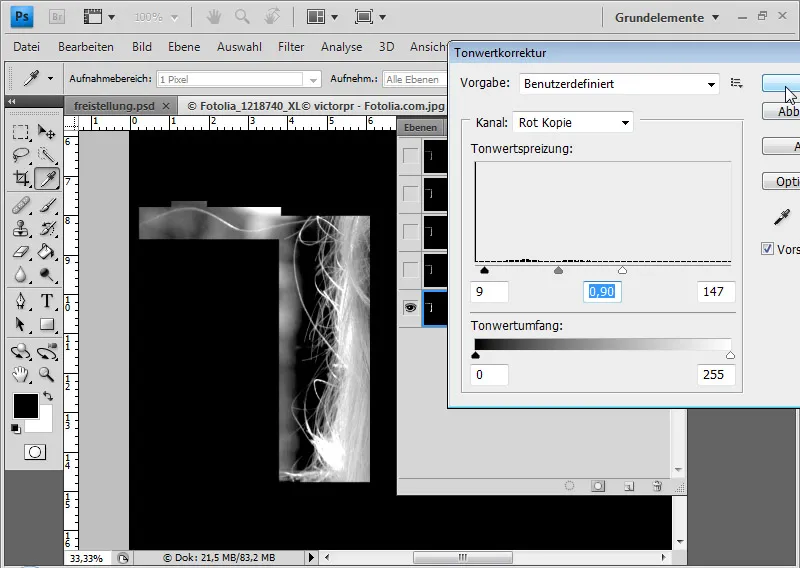This screenshot has width=800, height=568.
Task: Select the Blur droplet tool
Action: (20, 275)
